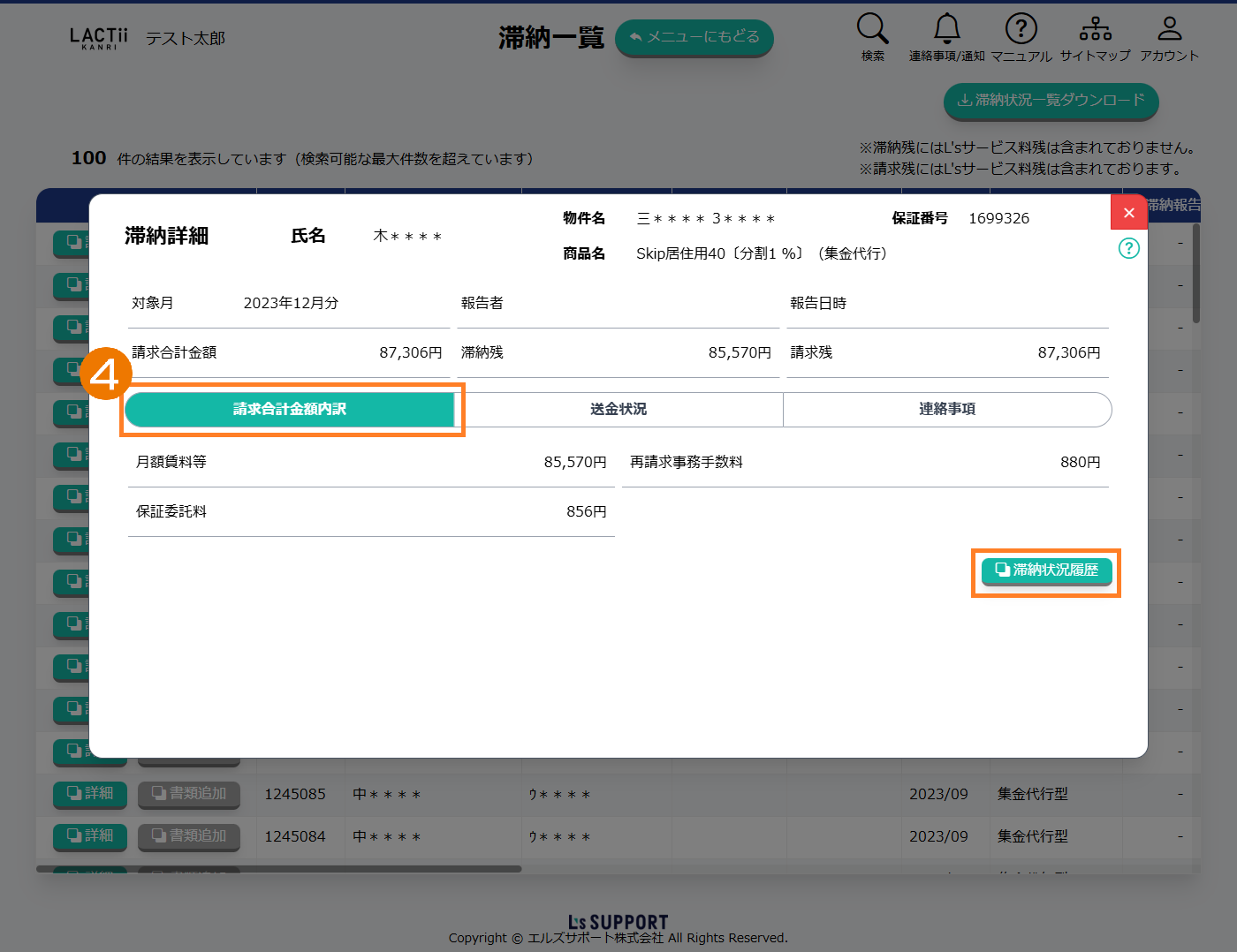Click メニューにもどる button

[694, 37]
